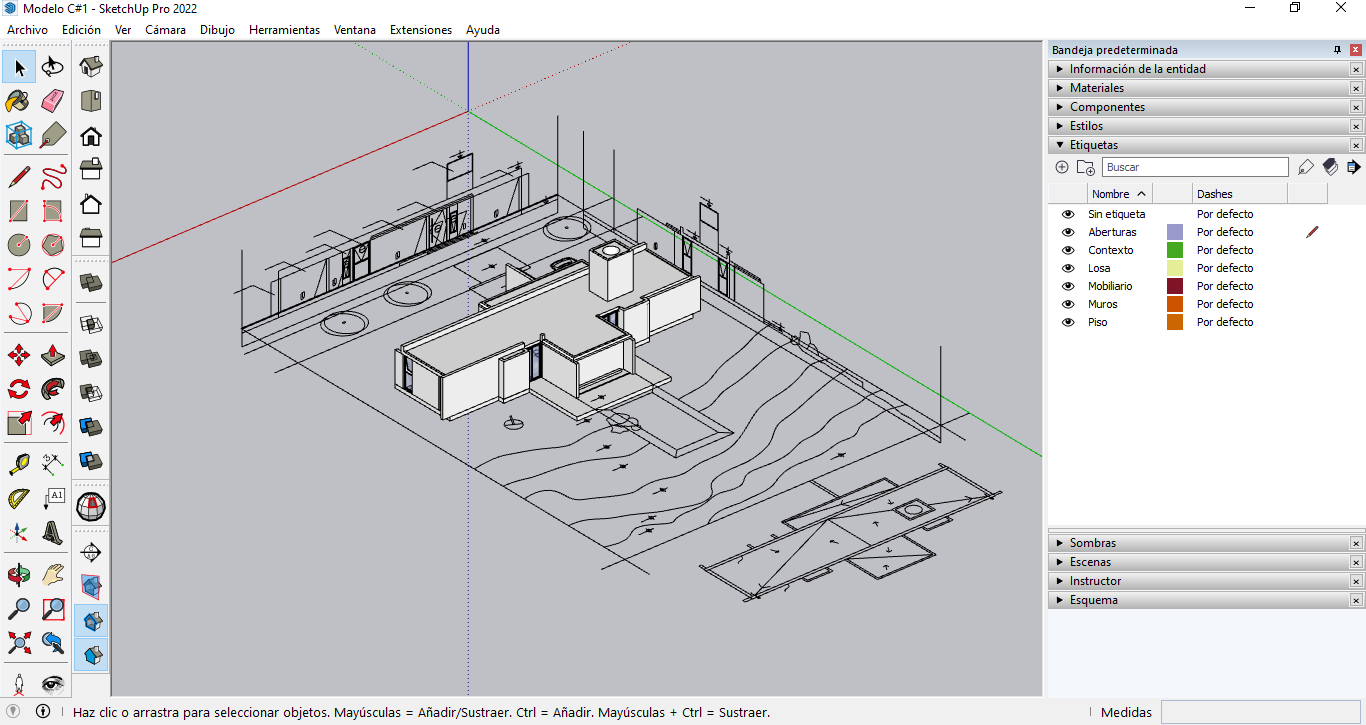This screenshot has height=725, width=1366.
Task: Pick the Tape Measure tool
Action: (x=18, y=464)
